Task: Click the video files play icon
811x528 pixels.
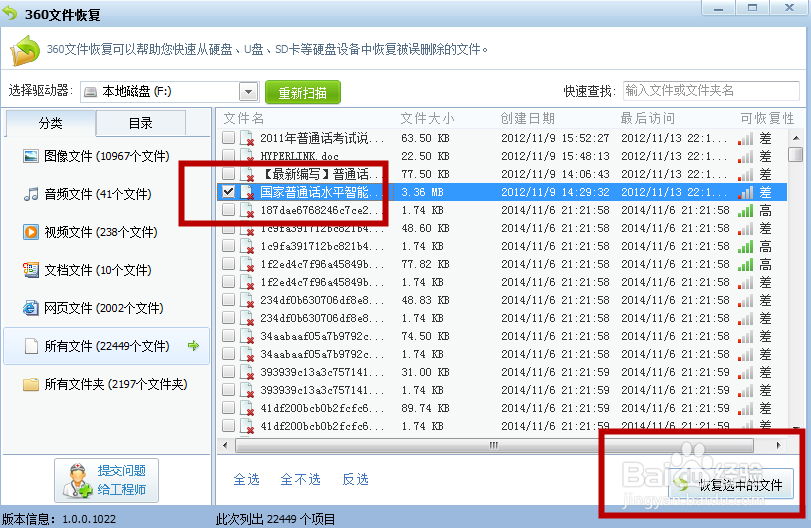Action: tap(31, 232)
